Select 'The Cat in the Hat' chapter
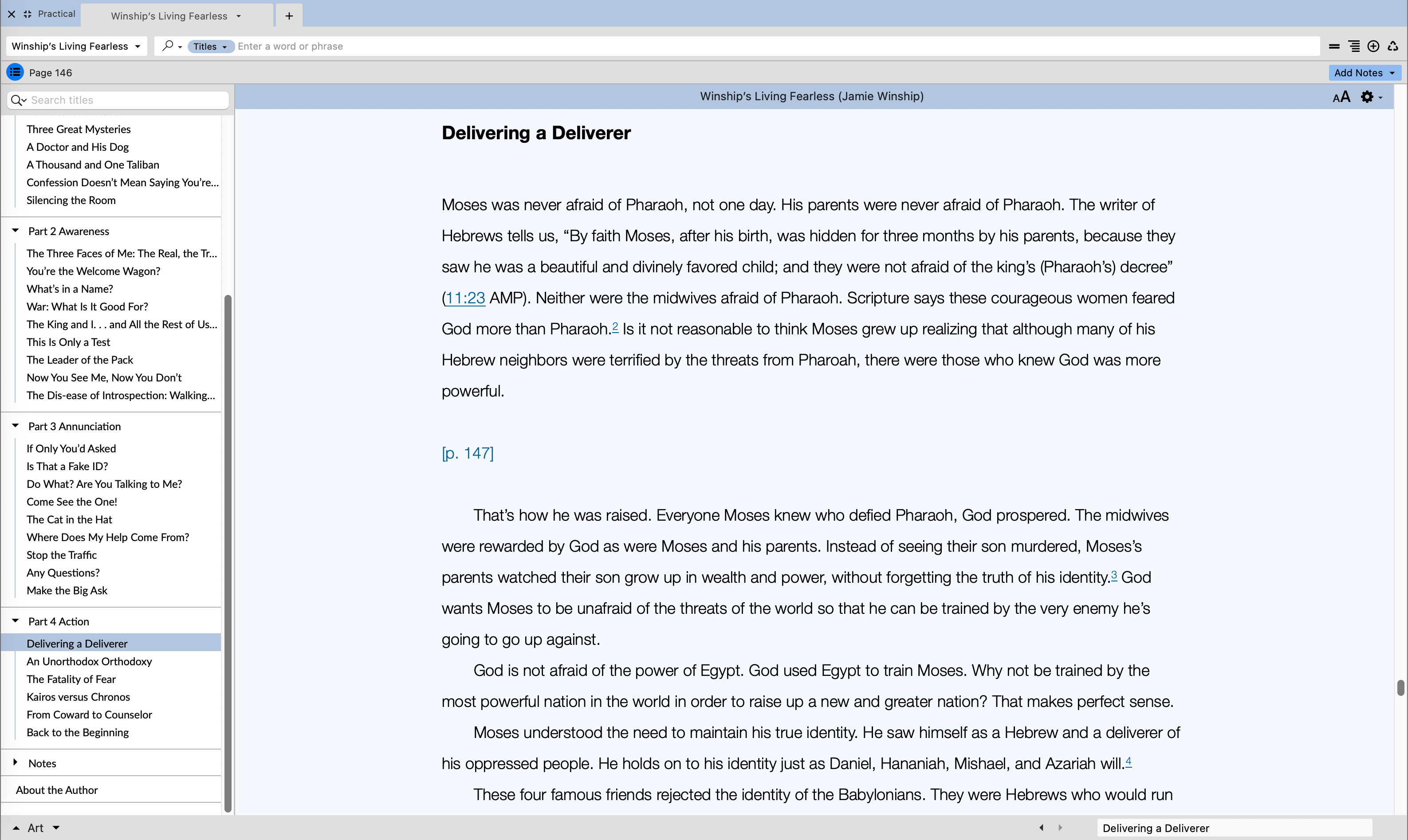Screen dimensions: 1408x840 [69, 519]
